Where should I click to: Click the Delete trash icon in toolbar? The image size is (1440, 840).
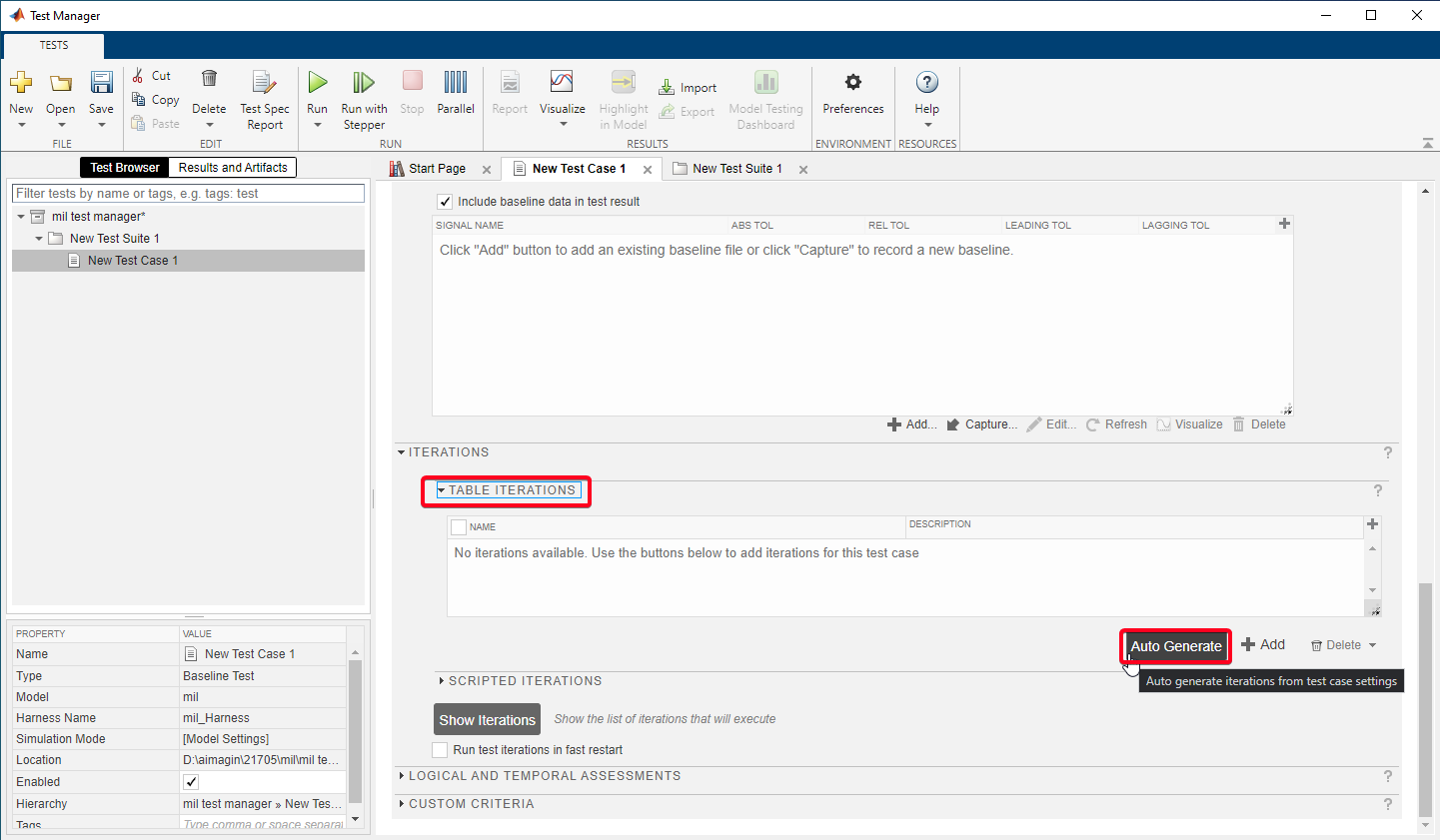pos(209,79)
